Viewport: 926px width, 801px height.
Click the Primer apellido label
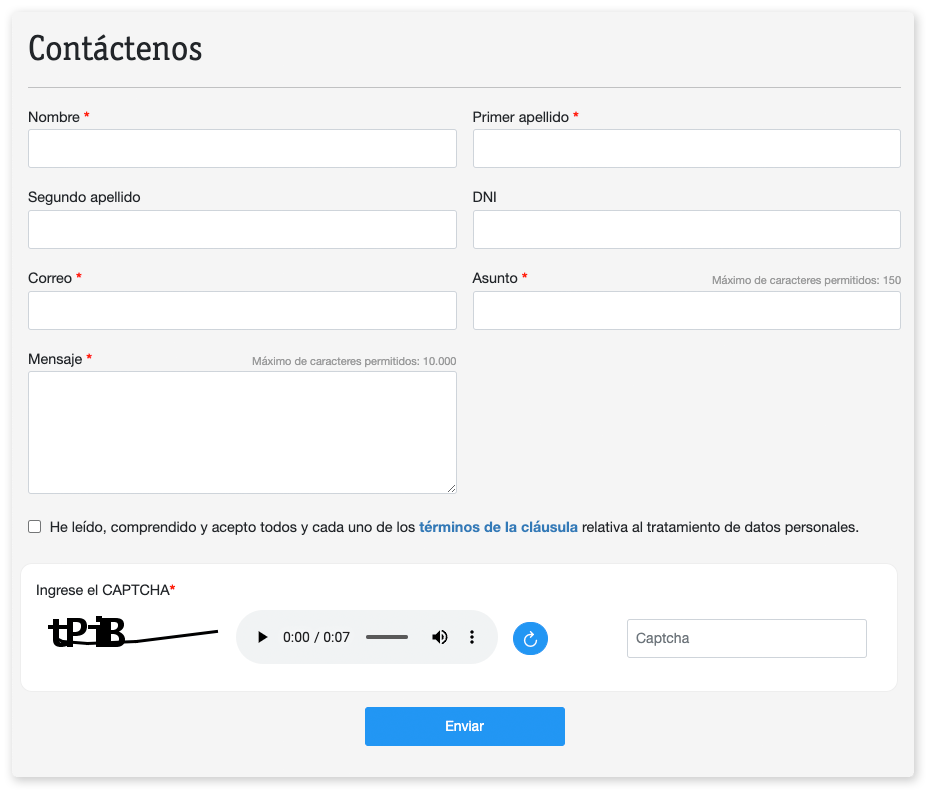pyautogui.click(x=520, y=117)
